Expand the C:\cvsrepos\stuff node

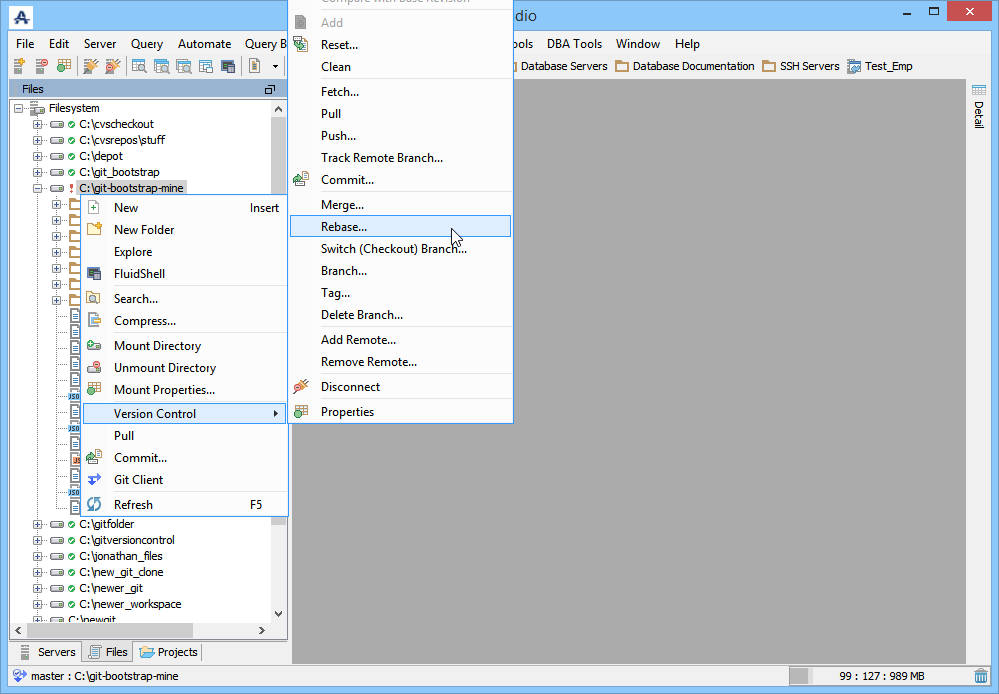point(38,140)
